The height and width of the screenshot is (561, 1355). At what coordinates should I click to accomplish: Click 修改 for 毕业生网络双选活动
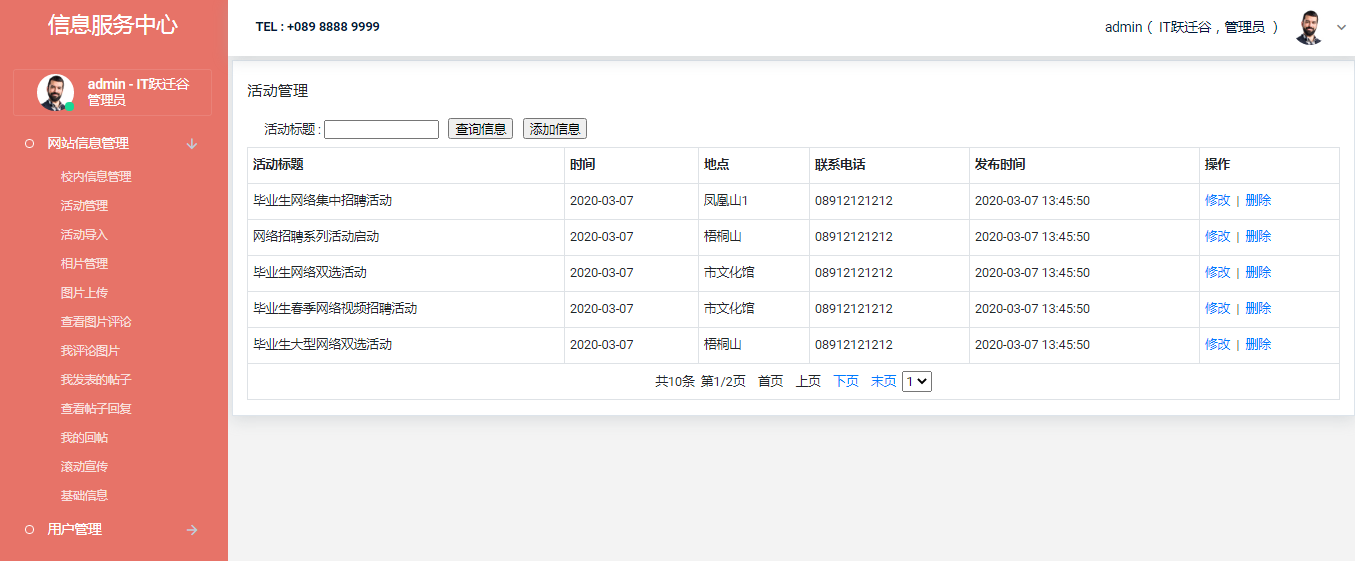[x=1217, y=273]
